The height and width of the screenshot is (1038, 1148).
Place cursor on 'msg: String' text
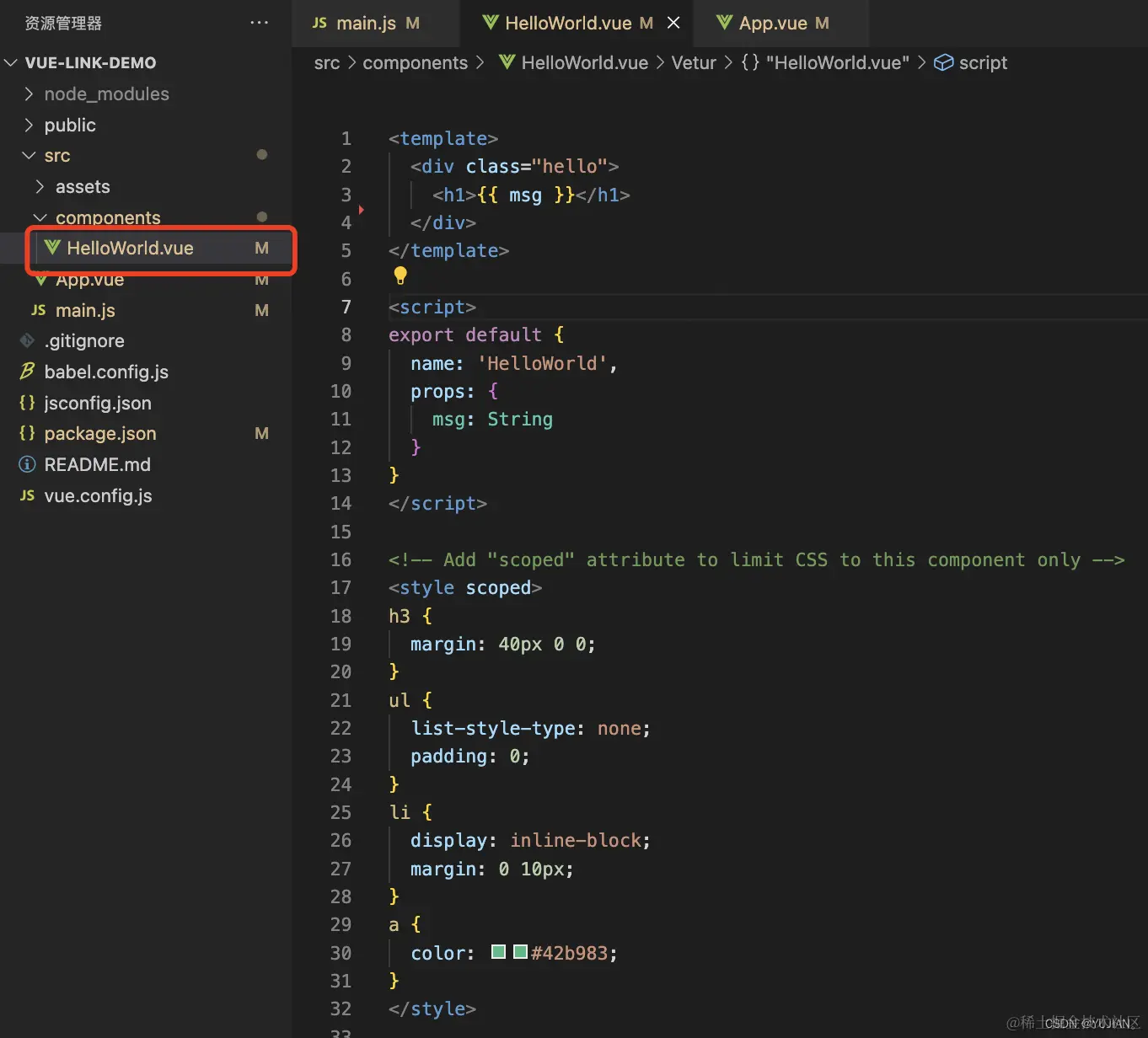click(x=492, y=420)
